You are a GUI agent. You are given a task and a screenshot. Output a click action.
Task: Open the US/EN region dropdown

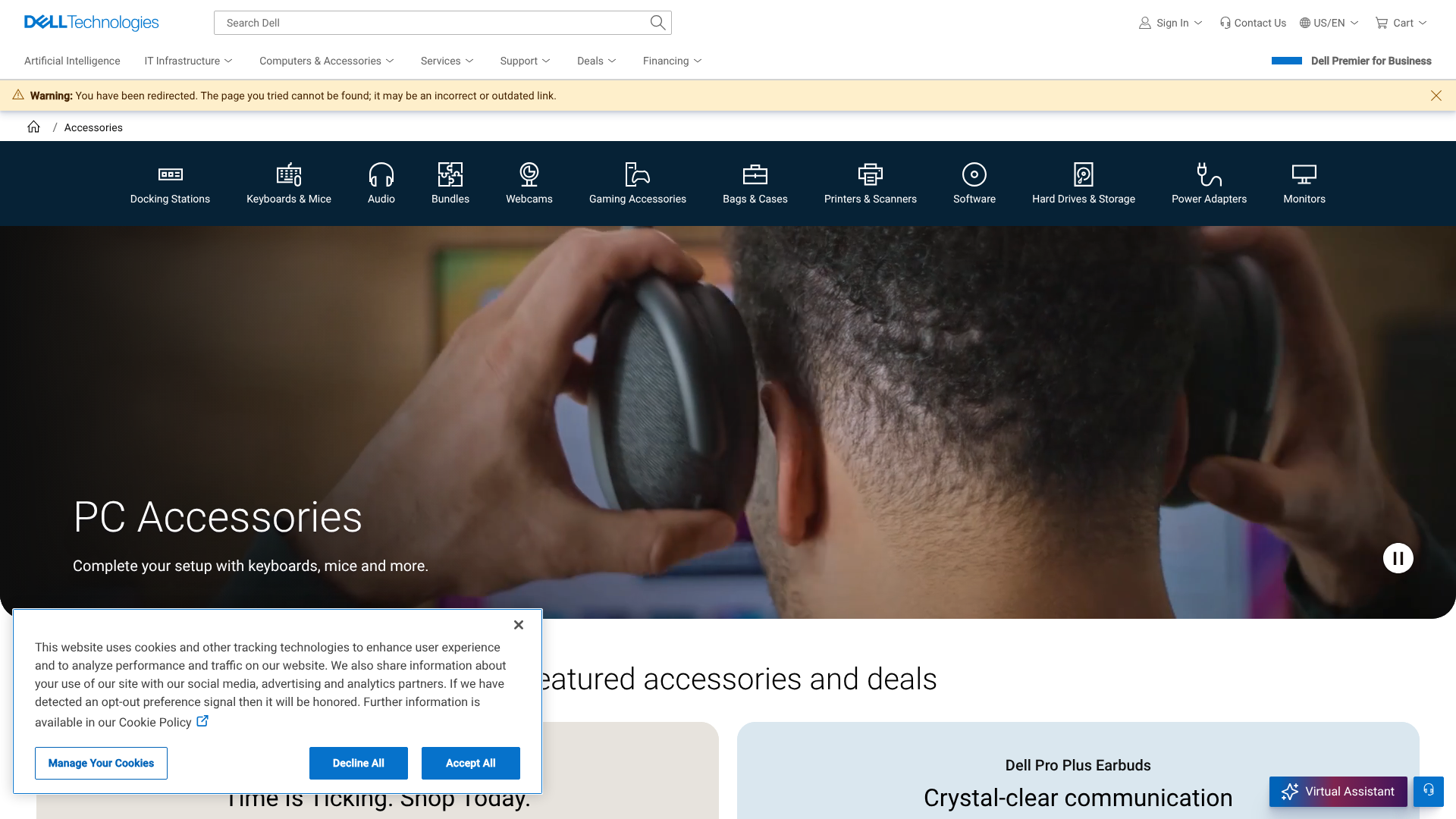click(x=1329, y=23)
